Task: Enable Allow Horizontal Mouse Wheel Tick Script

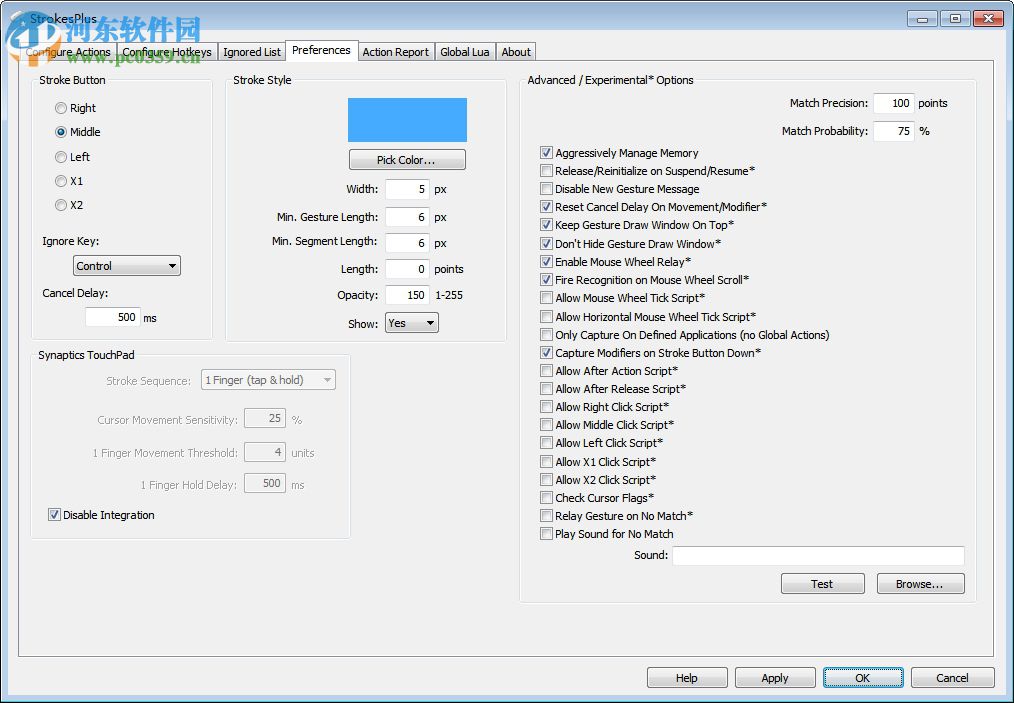Action: click(546, 317)
